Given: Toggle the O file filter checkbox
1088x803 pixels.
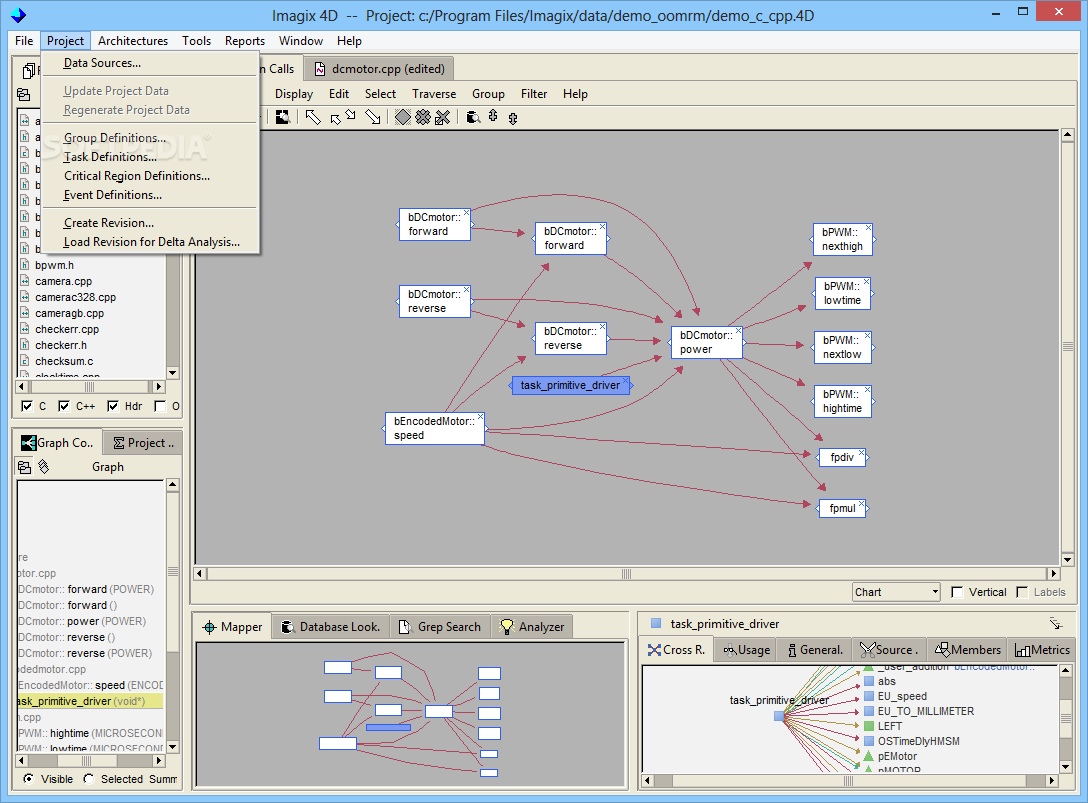Looking at the screenshot, I should (160, 406).
